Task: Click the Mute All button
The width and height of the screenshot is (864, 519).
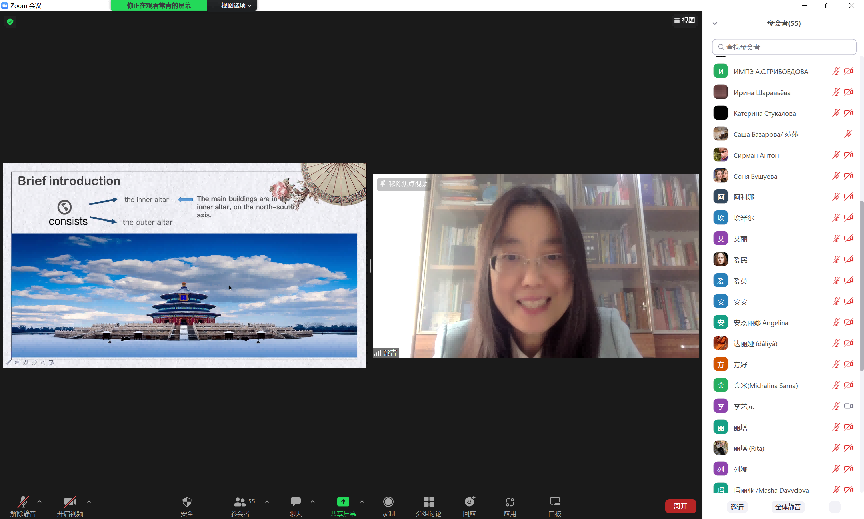Action: pyautogui.click(x=788, y=507)
